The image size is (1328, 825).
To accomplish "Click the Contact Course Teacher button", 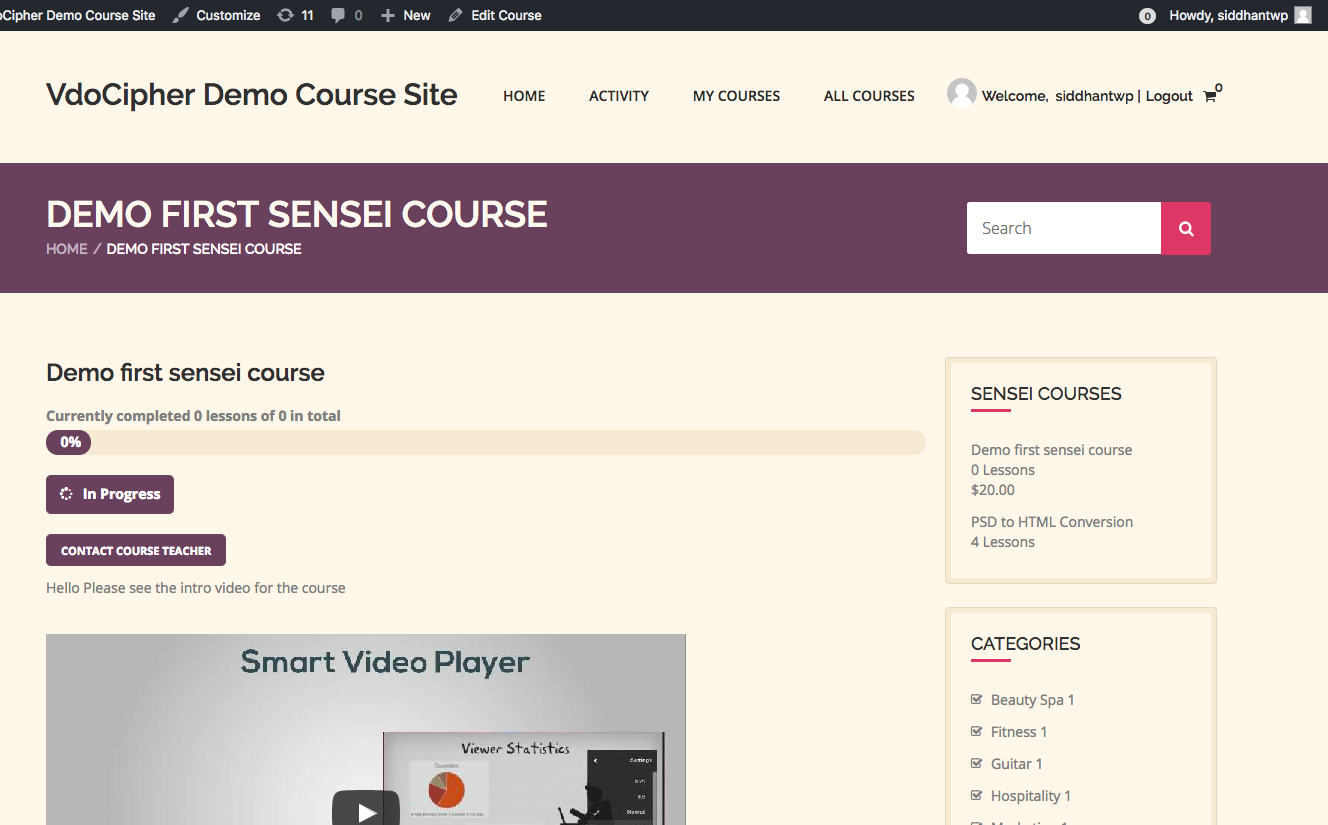I will (136, 550).
